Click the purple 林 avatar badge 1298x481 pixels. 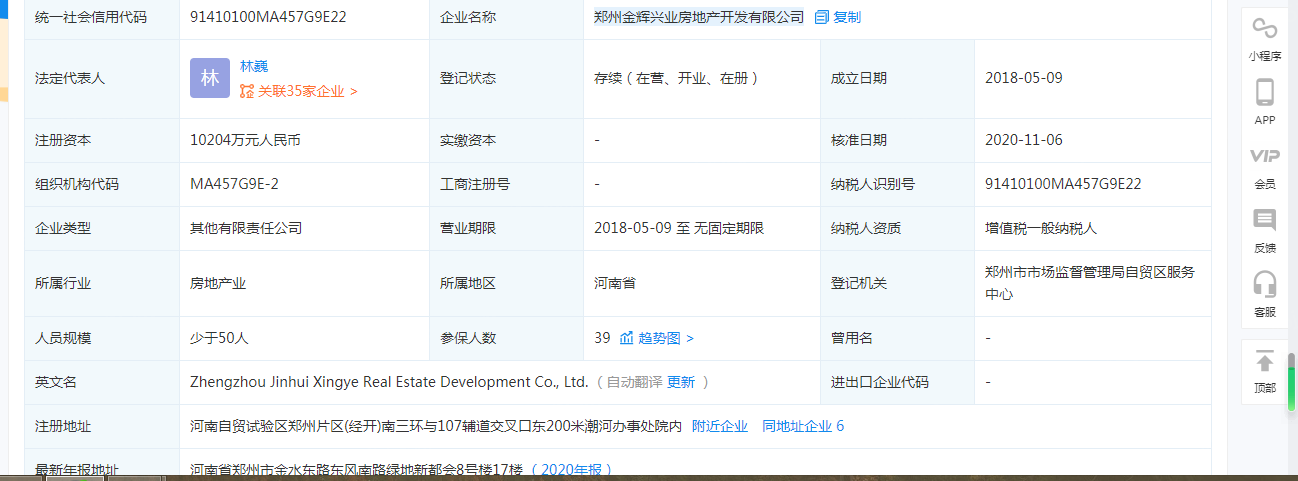click(x=210, y=78)
